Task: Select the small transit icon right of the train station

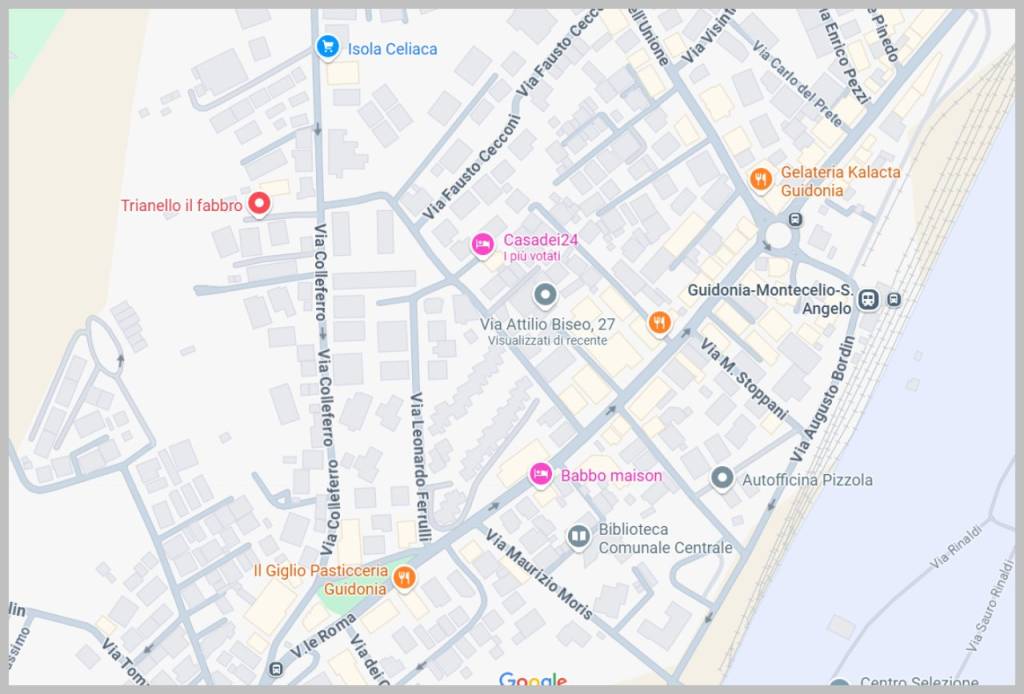Action: point(894,300)
